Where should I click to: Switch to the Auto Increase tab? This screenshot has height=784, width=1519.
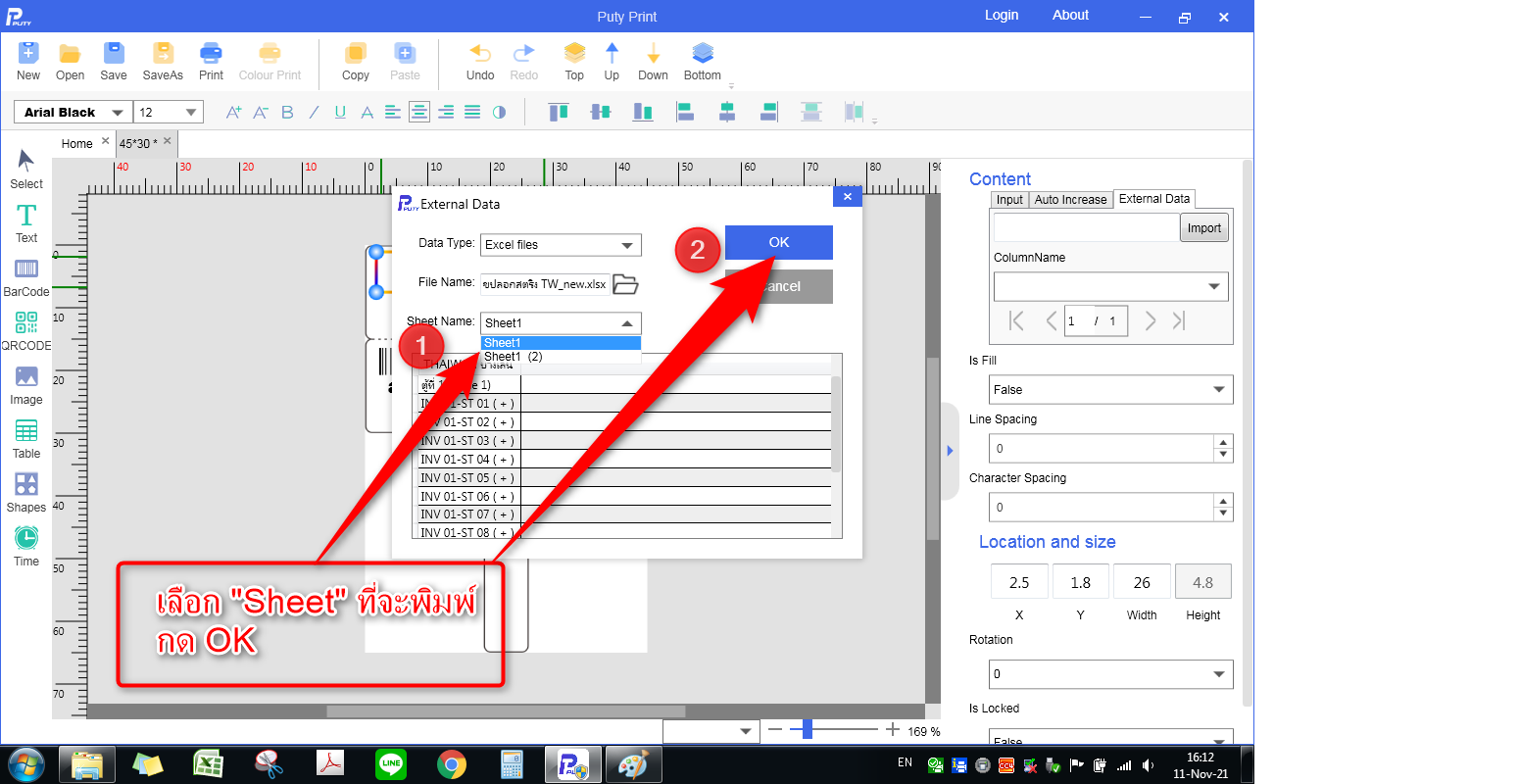coord(1070,200)
